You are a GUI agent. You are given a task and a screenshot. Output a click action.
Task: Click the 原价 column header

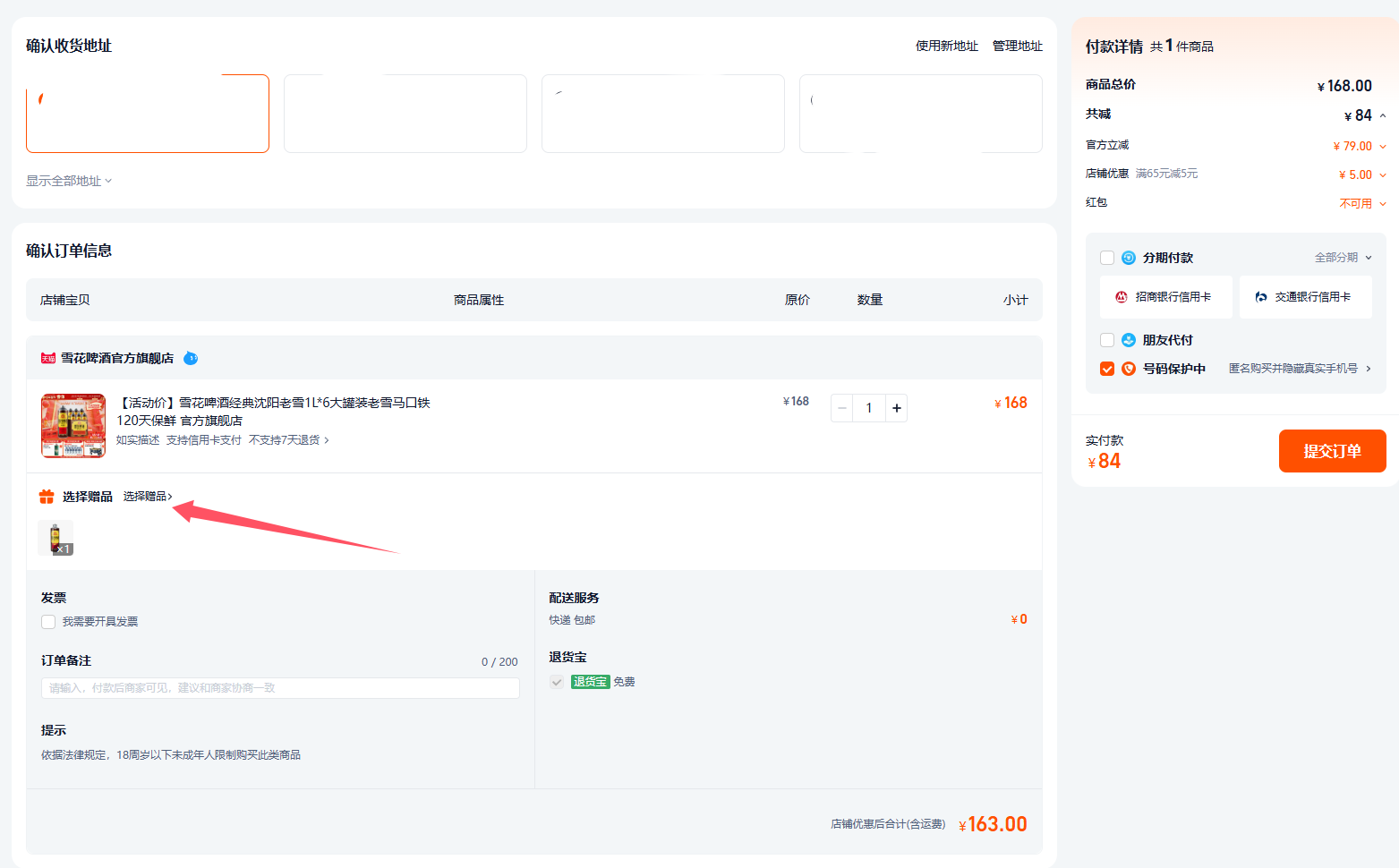pos(798,300)
